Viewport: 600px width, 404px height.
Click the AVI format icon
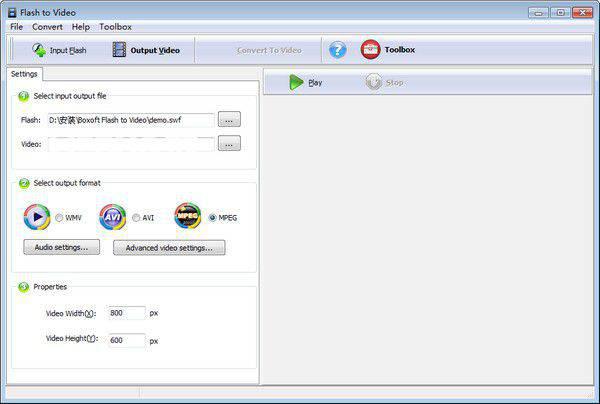112,217
